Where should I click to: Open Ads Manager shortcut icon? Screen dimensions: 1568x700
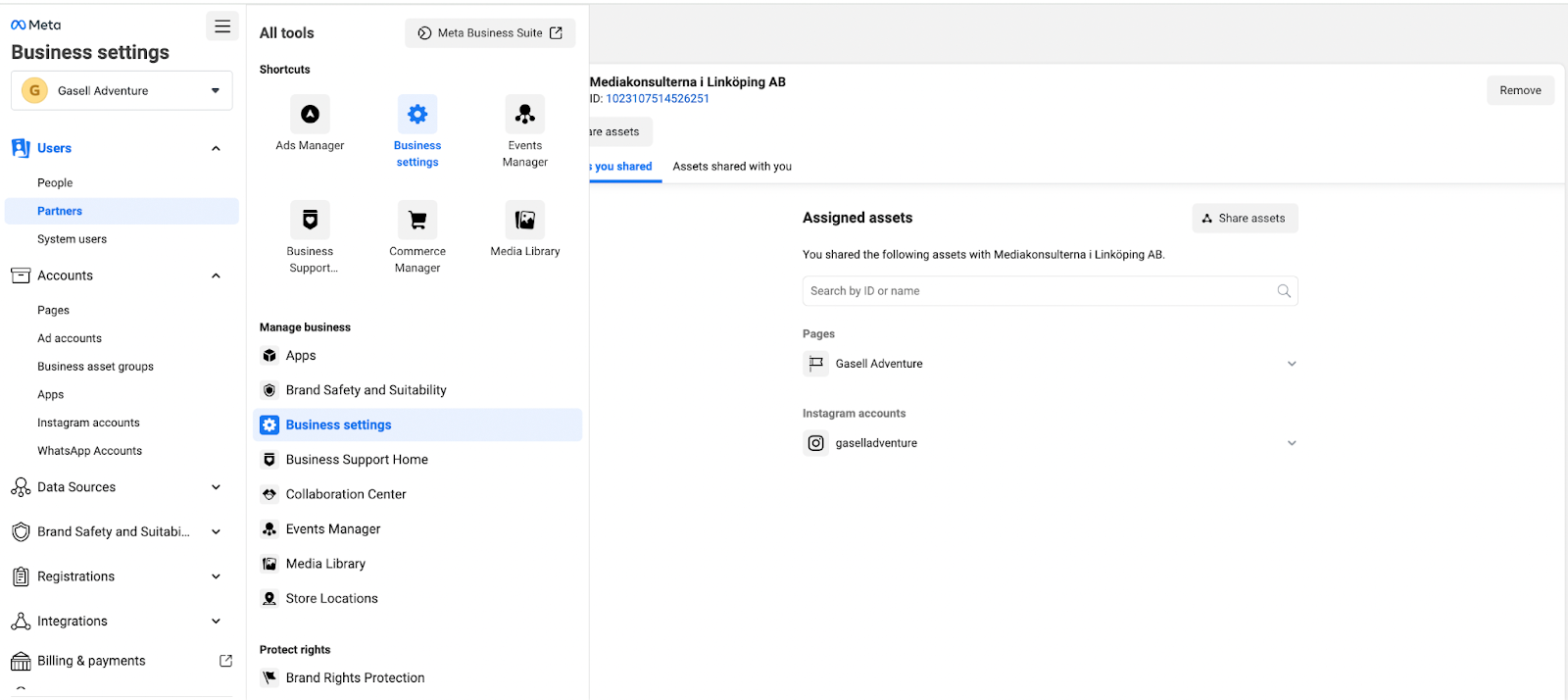[x=310, y=114]
